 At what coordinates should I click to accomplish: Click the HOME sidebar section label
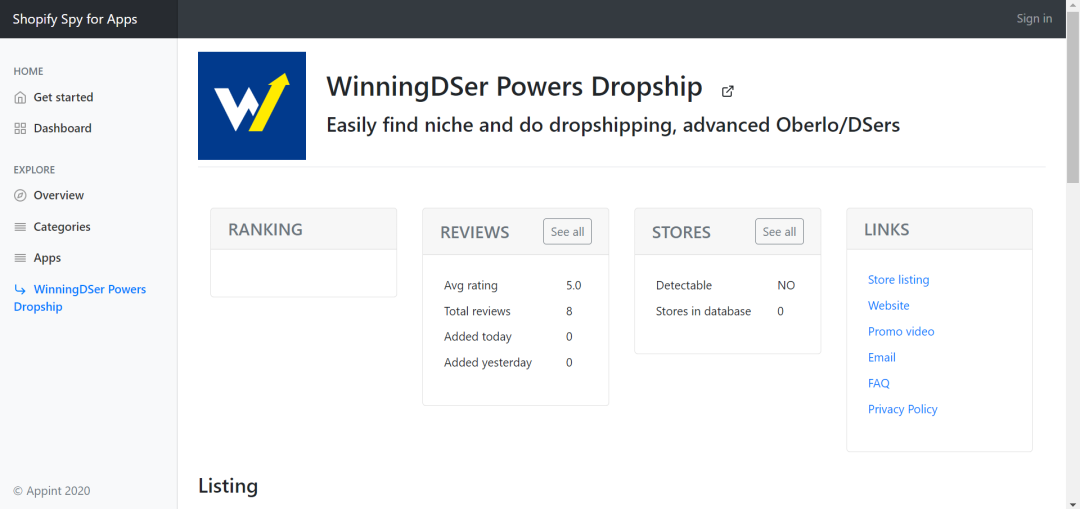28,71
